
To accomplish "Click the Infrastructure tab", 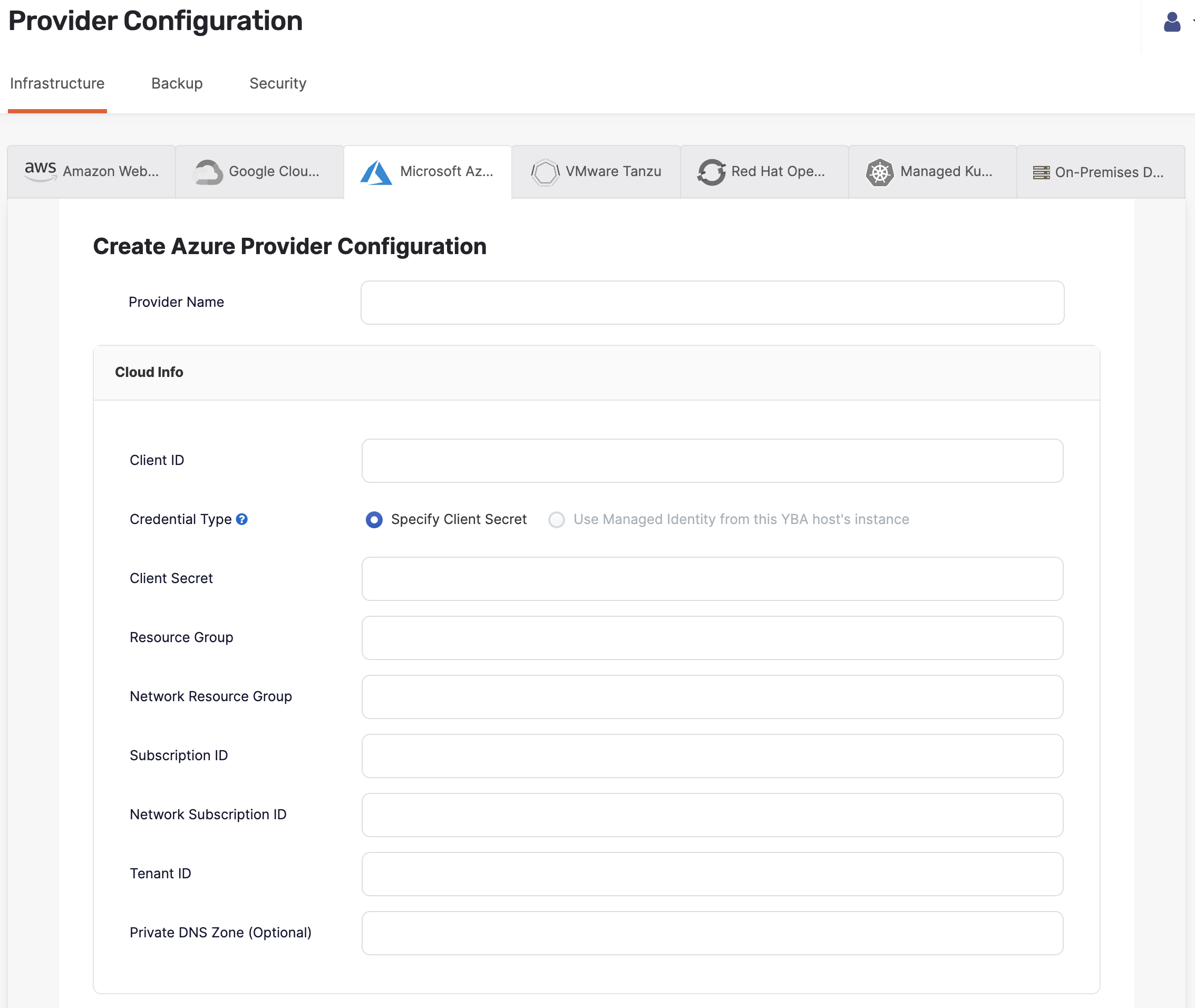I will (57, 83).
